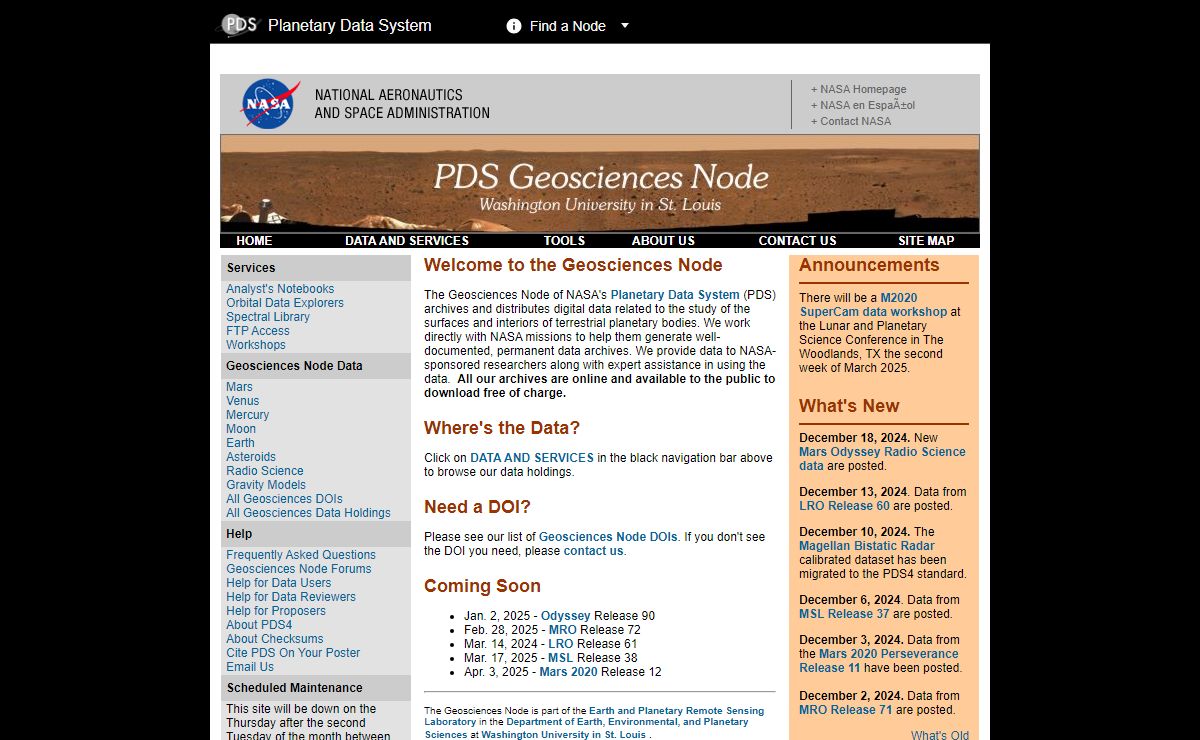The image size is (1200, 740).
Task: Select Mars under Geosciences Node Data
Action: (239, 387)
